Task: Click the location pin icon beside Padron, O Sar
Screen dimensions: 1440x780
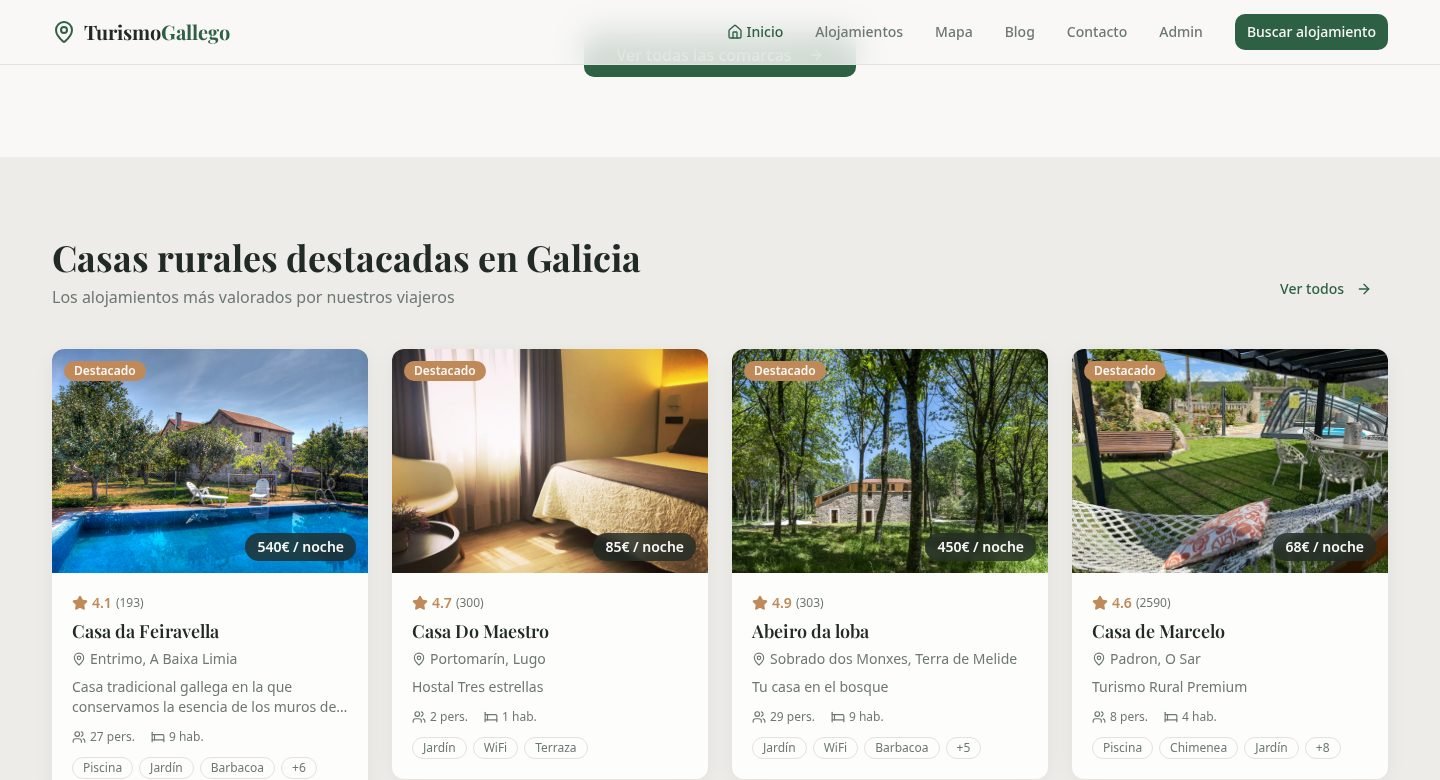Action: click(x=1099, y=659)
